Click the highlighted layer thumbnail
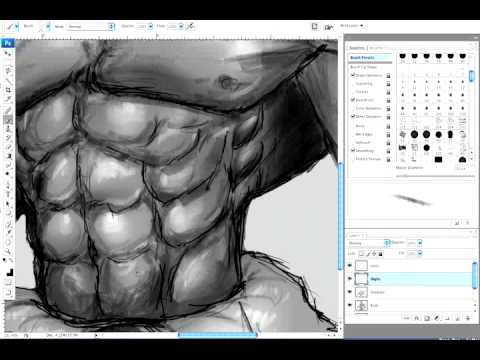 click(361, 279)
